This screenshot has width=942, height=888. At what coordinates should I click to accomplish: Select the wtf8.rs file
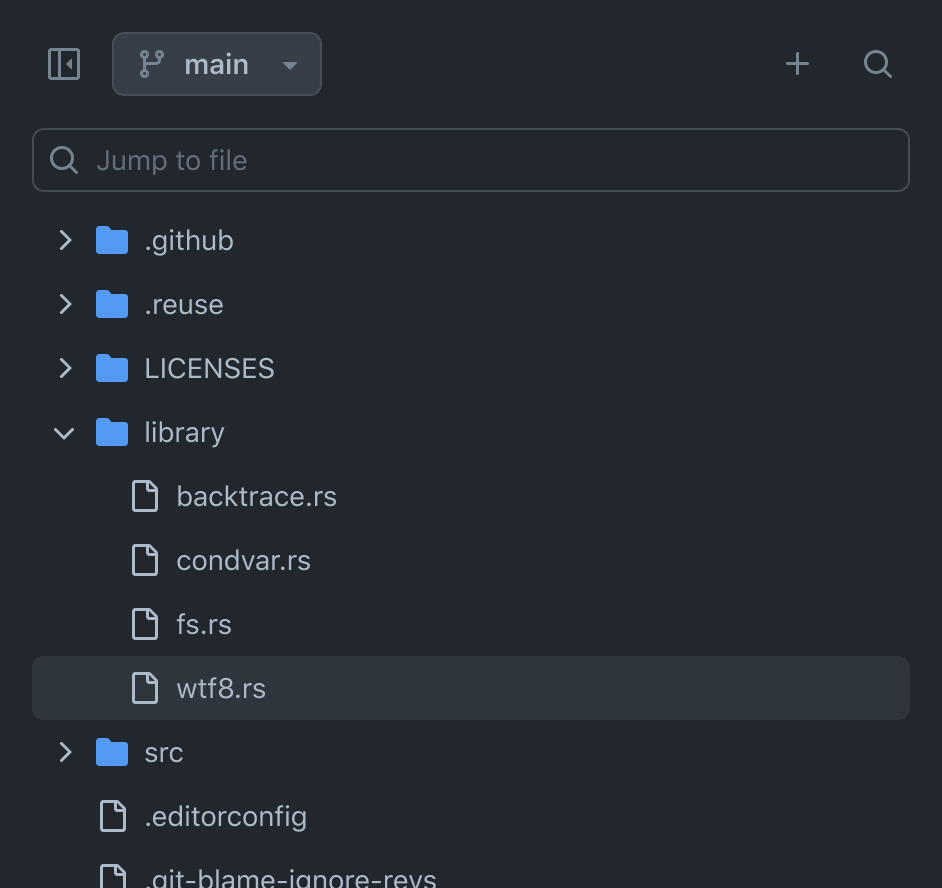pos(221,688)
